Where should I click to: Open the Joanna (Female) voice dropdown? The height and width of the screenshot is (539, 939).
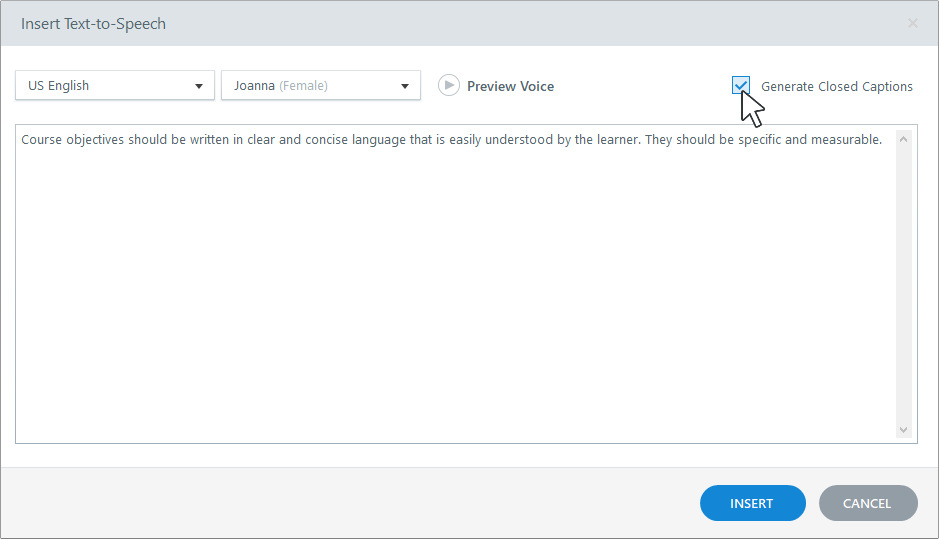pos(310,86)
